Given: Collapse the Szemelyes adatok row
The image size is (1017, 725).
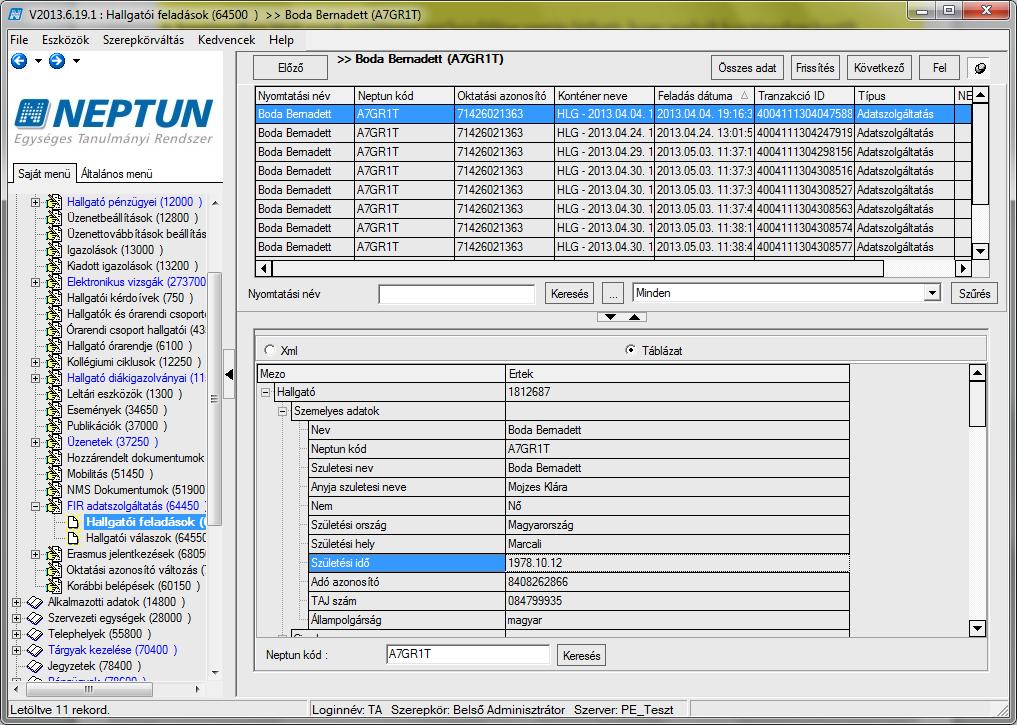Looking at the screenshot, I should 282,411.
